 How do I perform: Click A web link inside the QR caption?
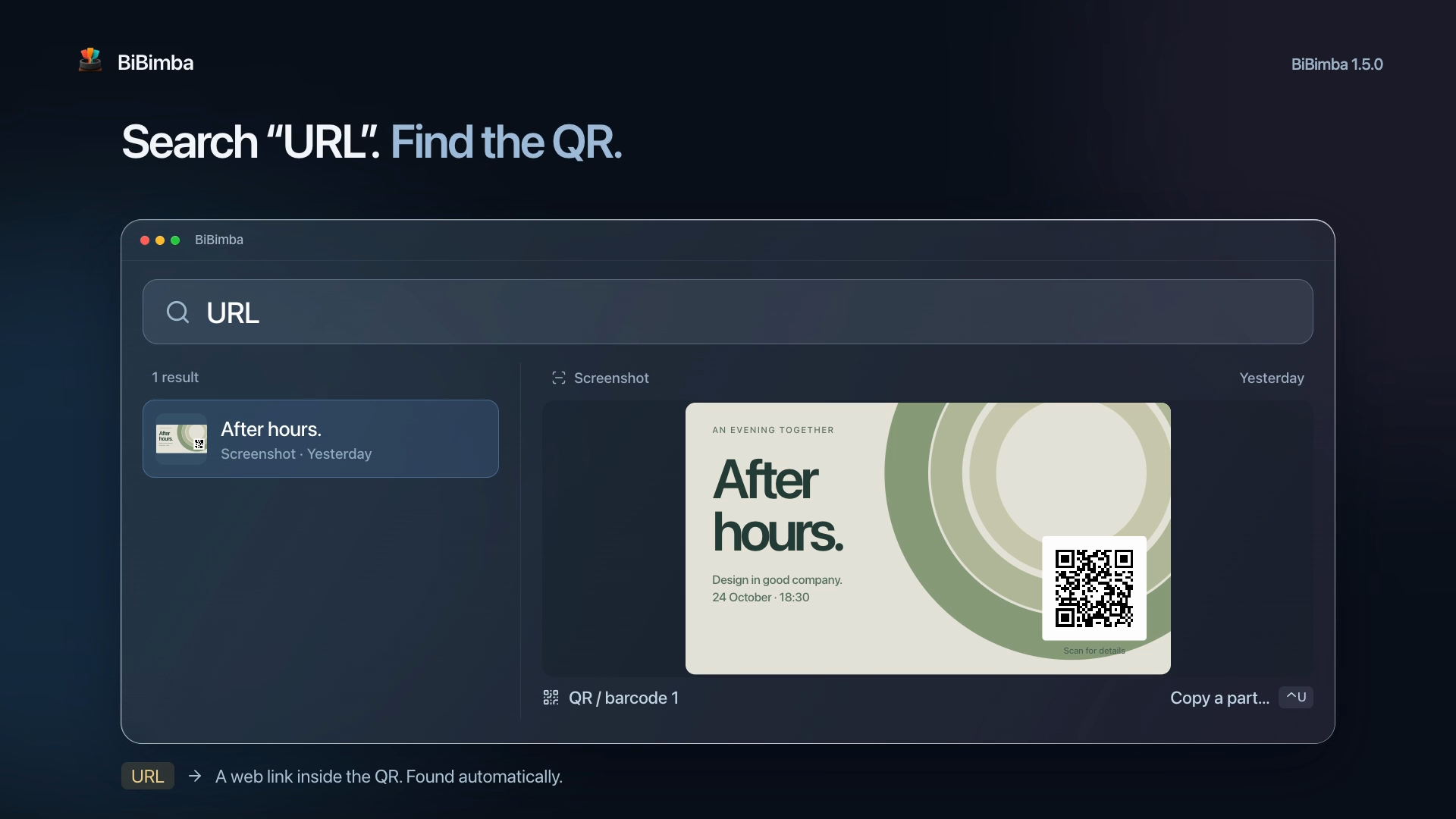[x=389, y=777]
